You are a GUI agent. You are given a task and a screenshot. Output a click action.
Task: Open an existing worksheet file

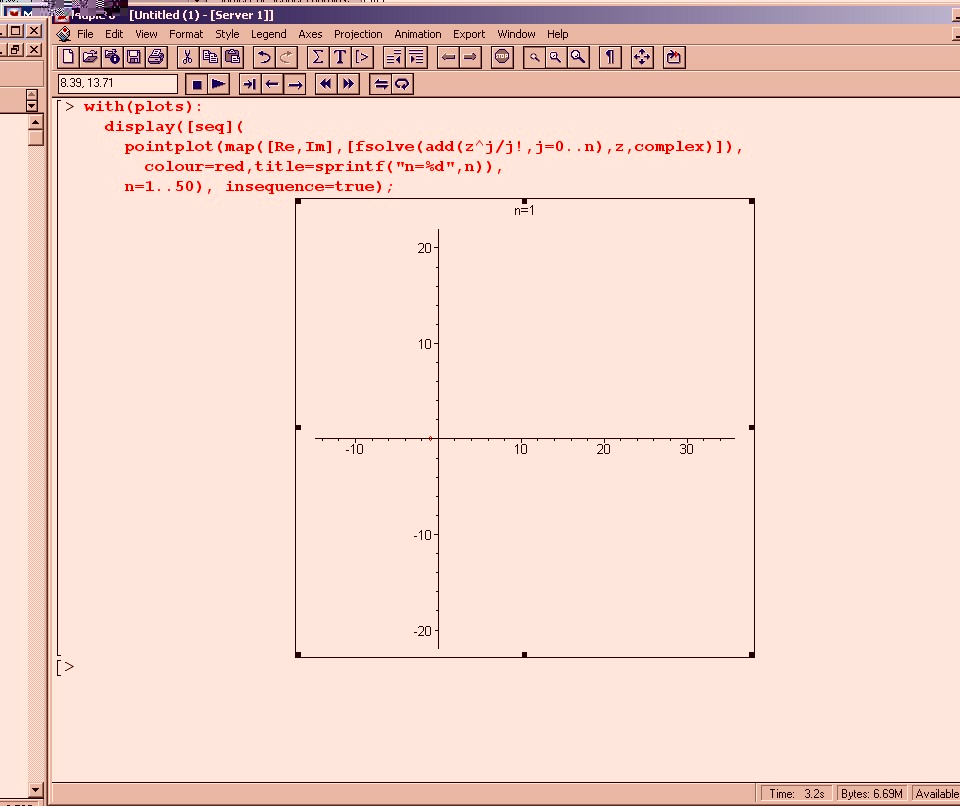(90, 58)
